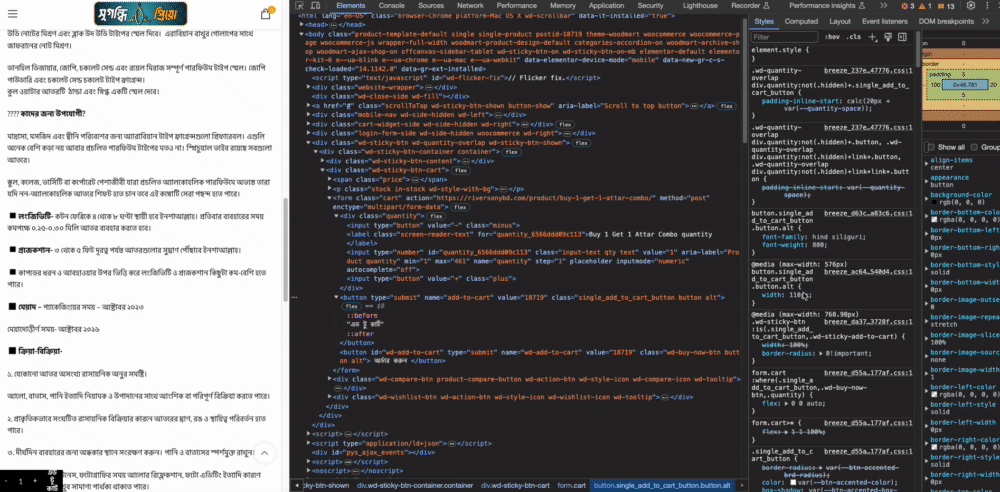Toggle the device toolbar icon in DevTools
Image resolution: width=1000 pixels, height=492 pixels.
(315, 6)
